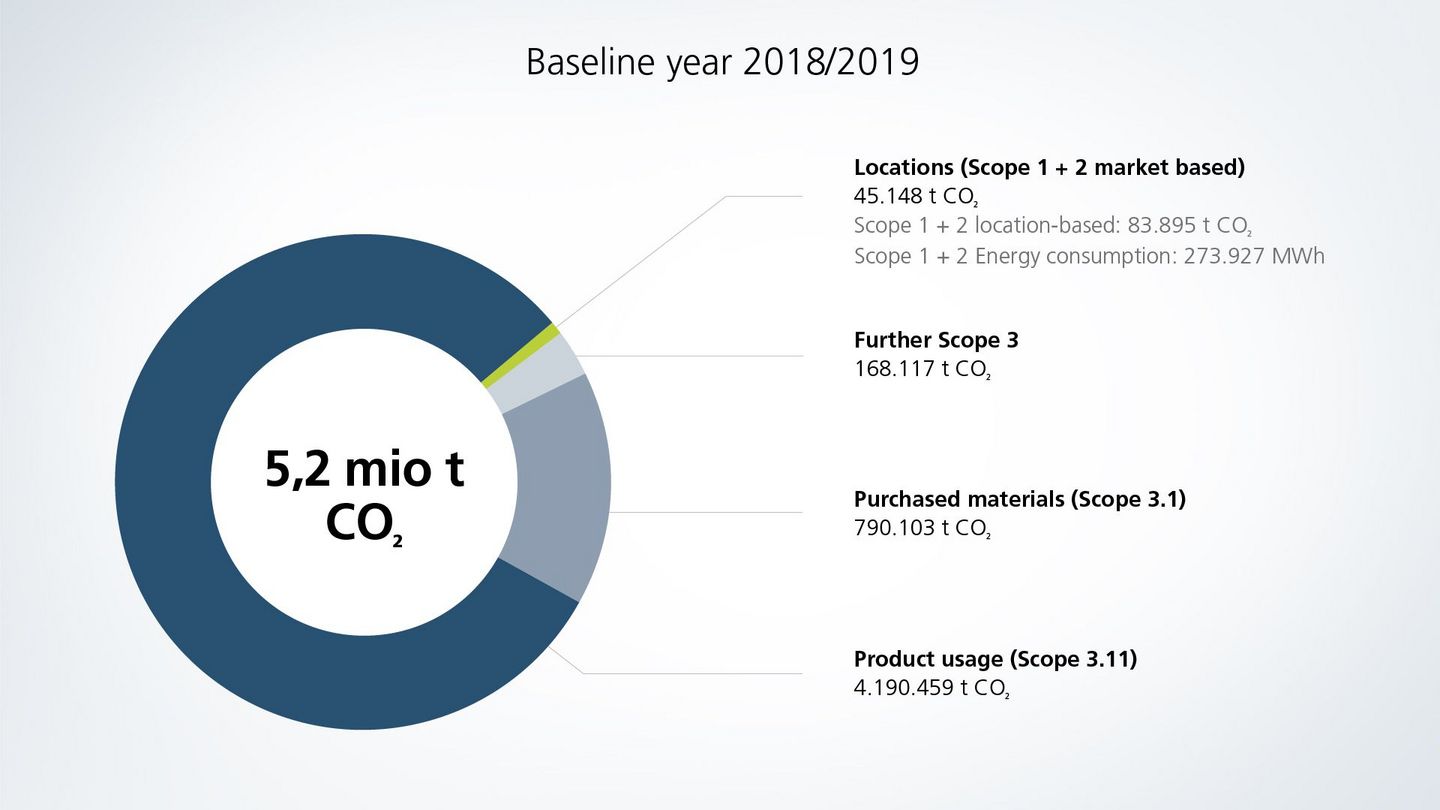This screenshot has width=1440, height=810.
Task: Click the Baseline year 2018/2019 title
Action: [x=722, y=61]
